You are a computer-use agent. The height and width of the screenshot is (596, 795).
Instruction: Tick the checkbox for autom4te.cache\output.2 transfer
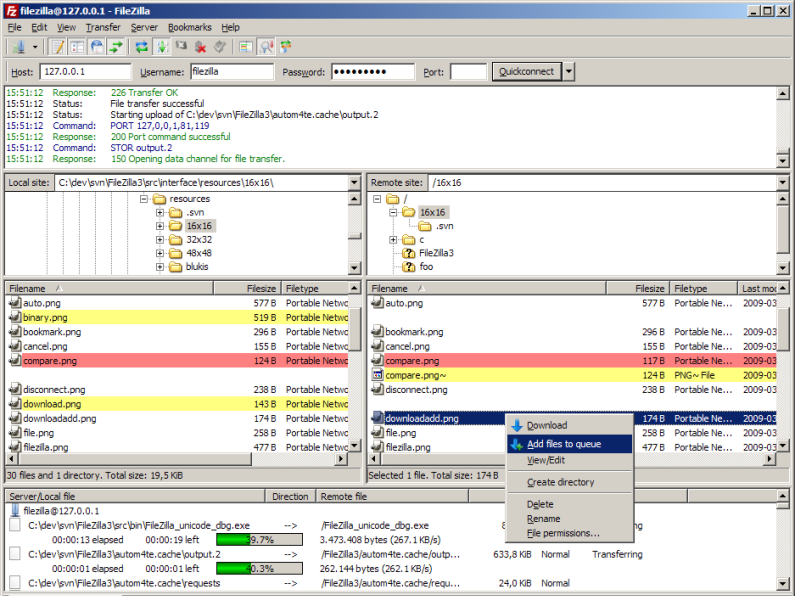click(x=15, y=553)
